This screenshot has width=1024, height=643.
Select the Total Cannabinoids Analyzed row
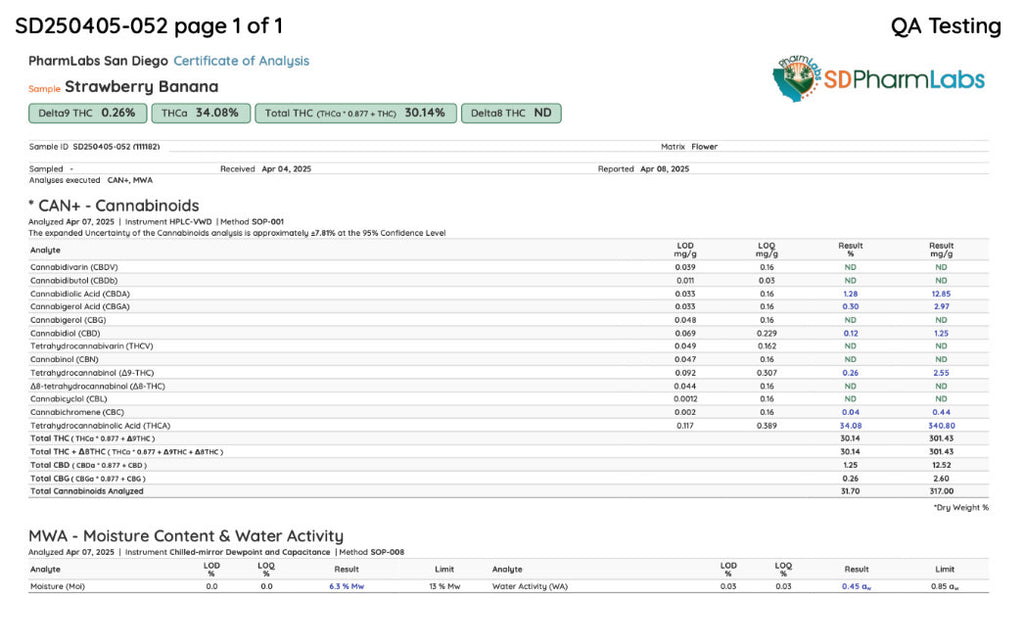pos(509,491)
